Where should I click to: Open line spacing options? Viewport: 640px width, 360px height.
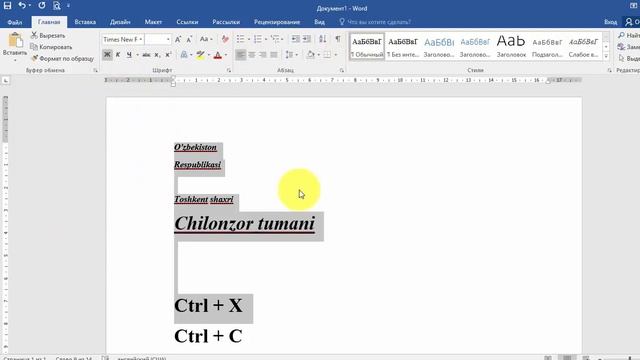click(289, 55)
